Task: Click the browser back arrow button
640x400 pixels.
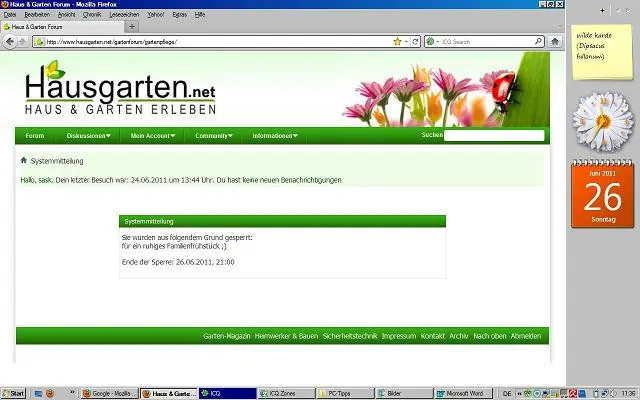Action: coord(9,42)
